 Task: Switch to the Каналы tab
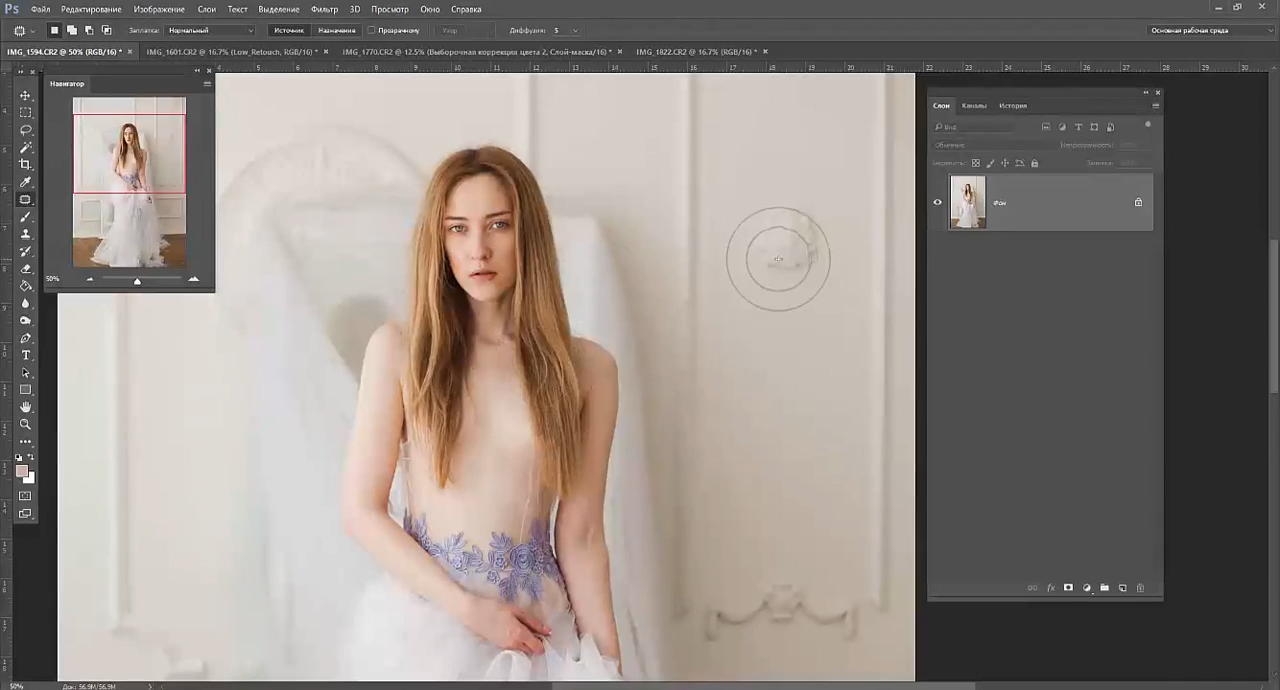coord(974,105)
